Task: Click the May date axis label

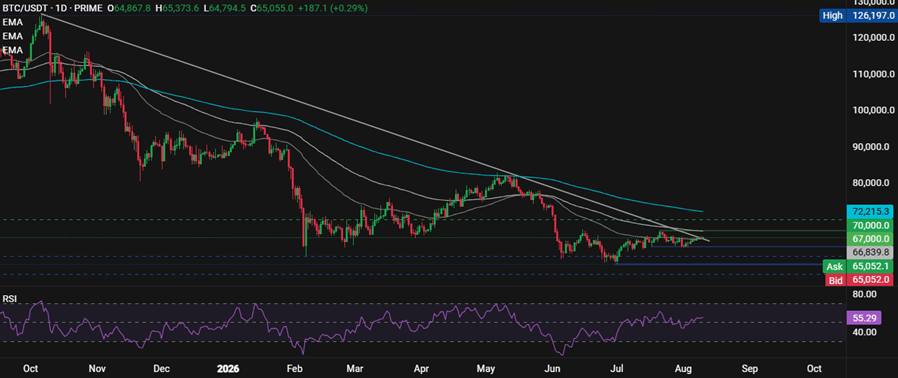Action: 486,368
